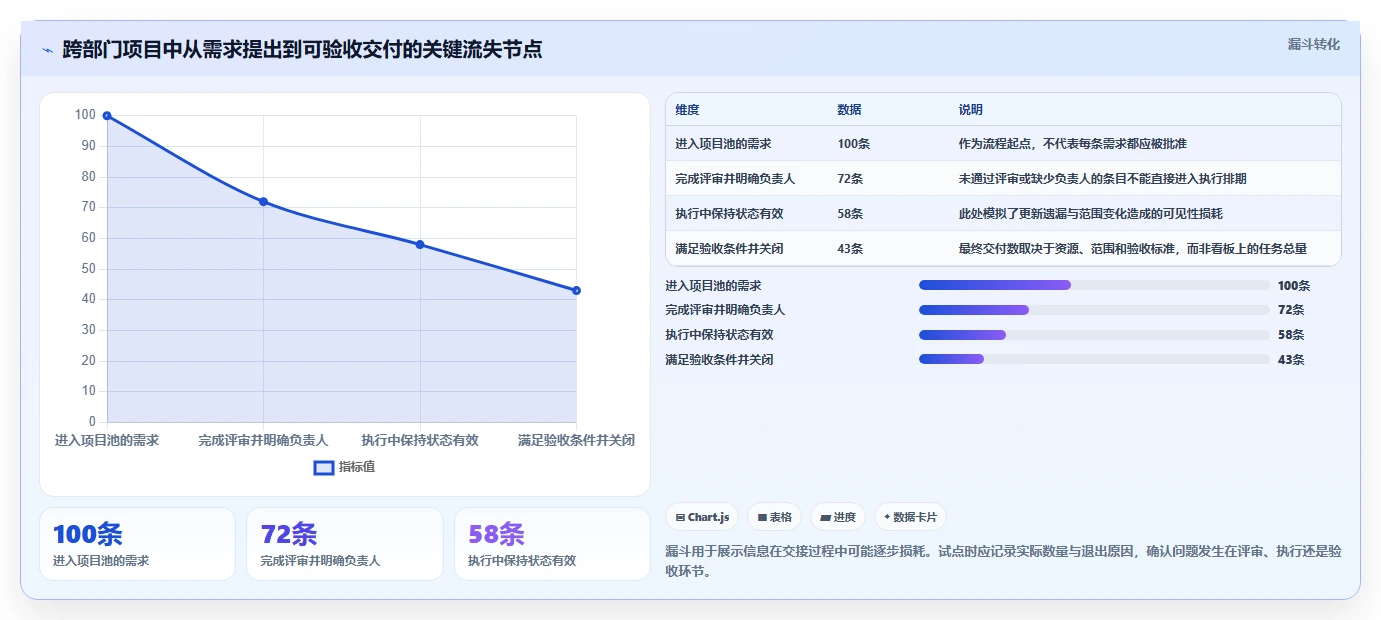Screen dimensions: 1381x620
Task: Click the chart data point at value 43
Action: click(x=577, y=291)
